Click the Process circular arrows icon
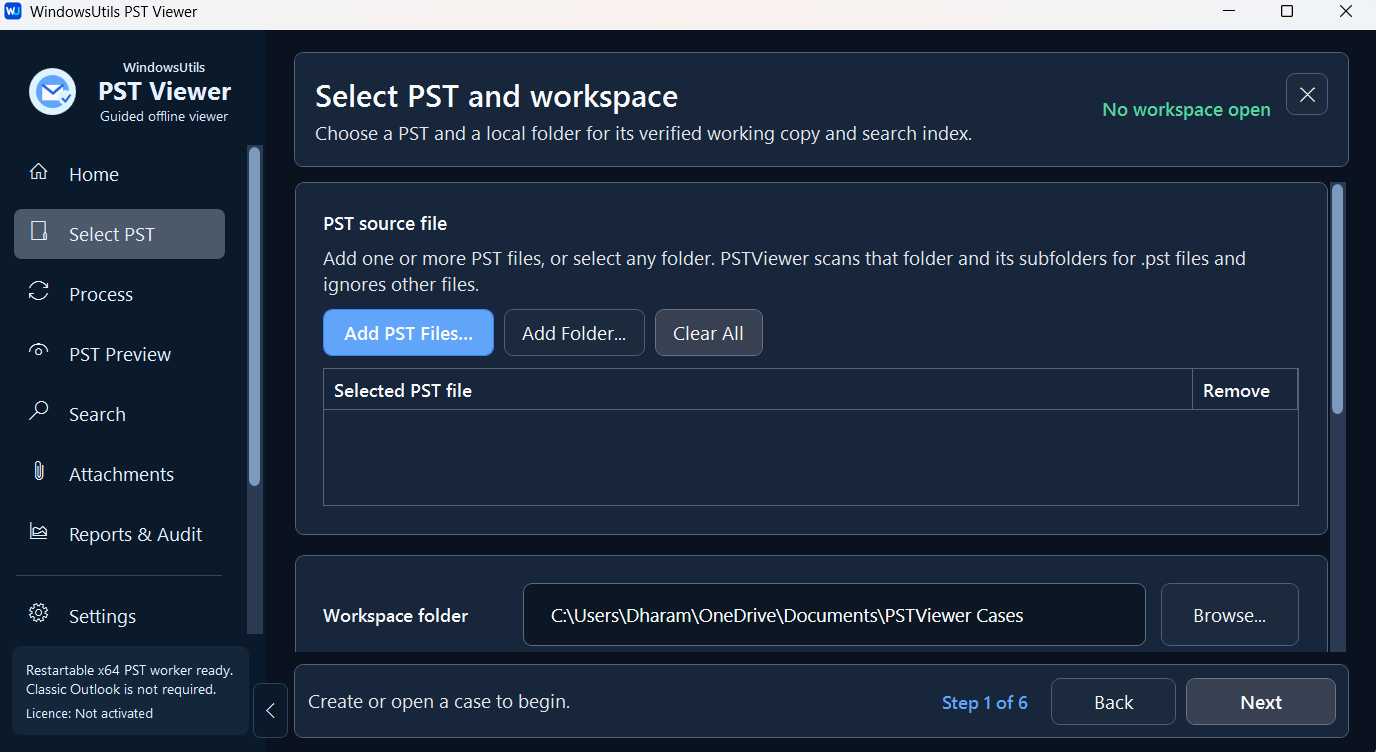 click(39, 292)
